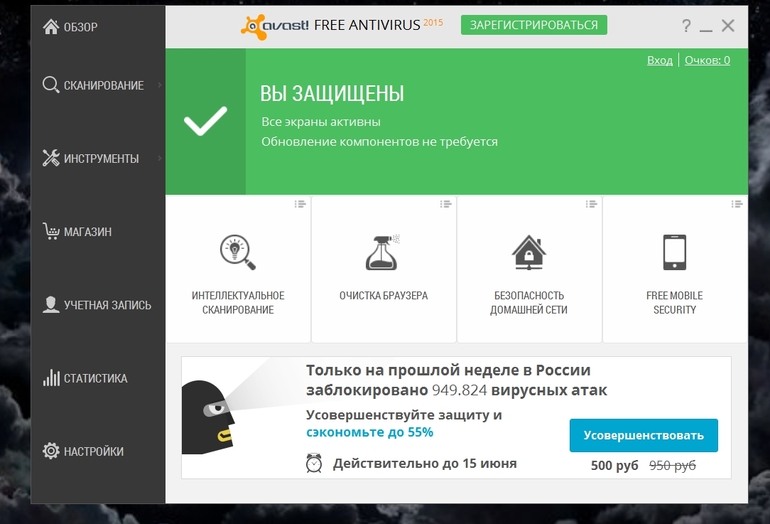Click the alarm clock icon in the offer
770x524 pixels.
314,463
